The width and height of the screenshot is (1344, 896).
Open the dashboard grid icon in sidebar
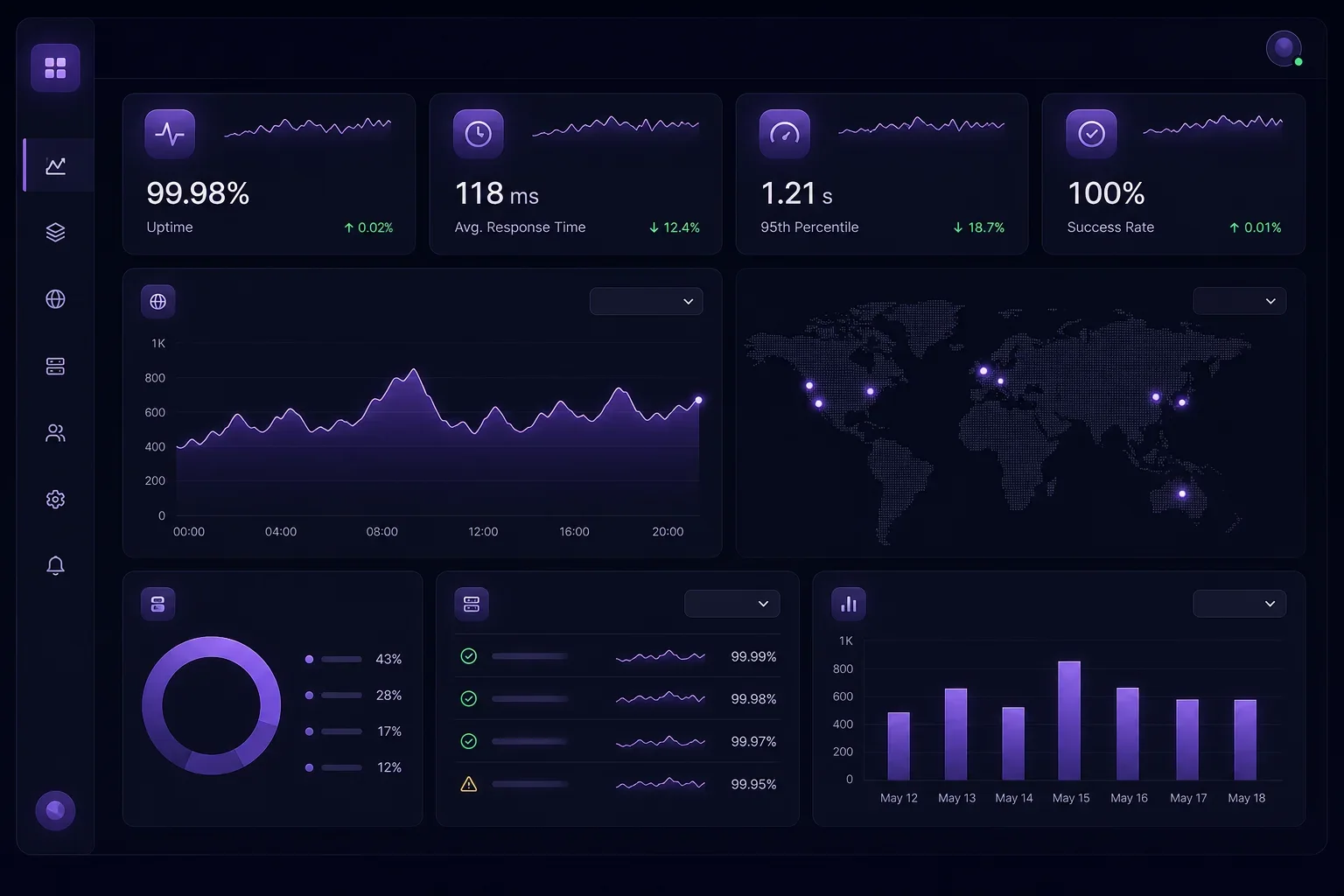coord(55,68)
